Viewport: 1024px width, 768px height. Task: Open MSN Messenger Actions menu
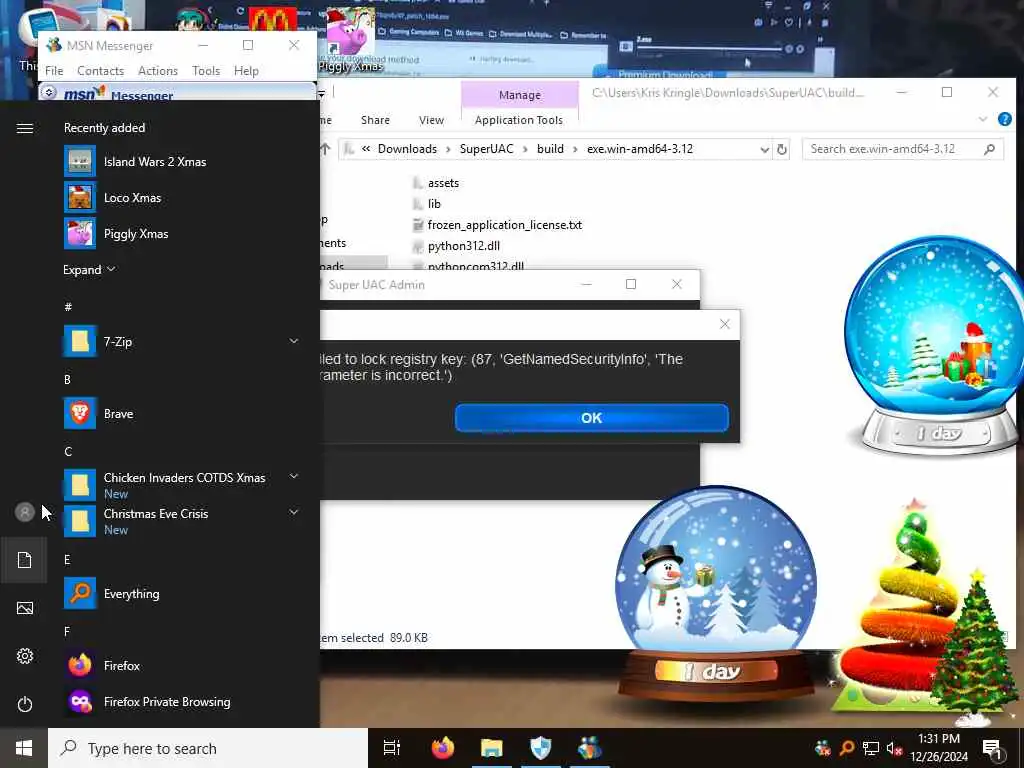click(158, 71)
